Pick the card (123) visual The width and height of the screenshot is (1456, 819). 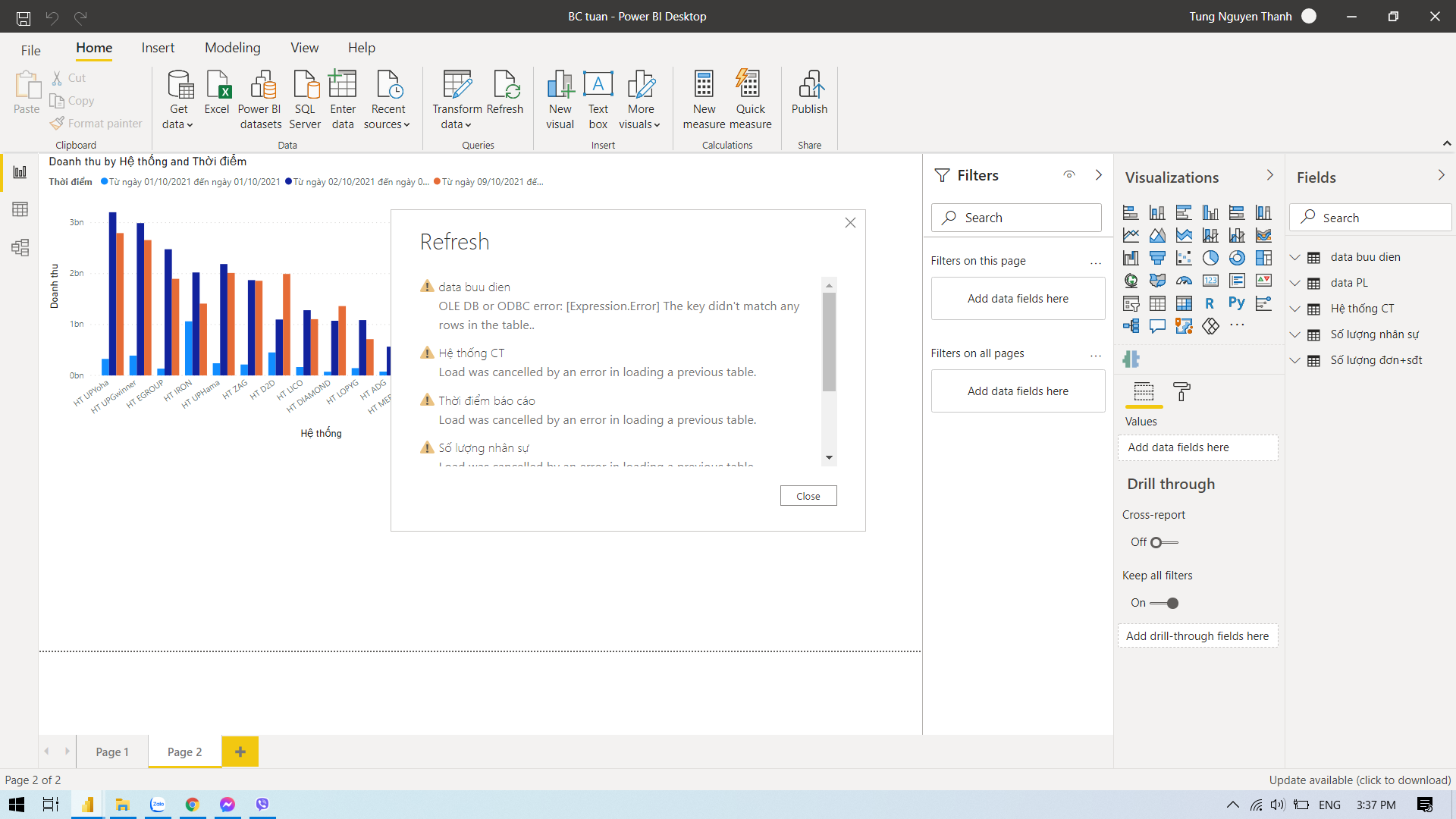tap(1210, 281)
